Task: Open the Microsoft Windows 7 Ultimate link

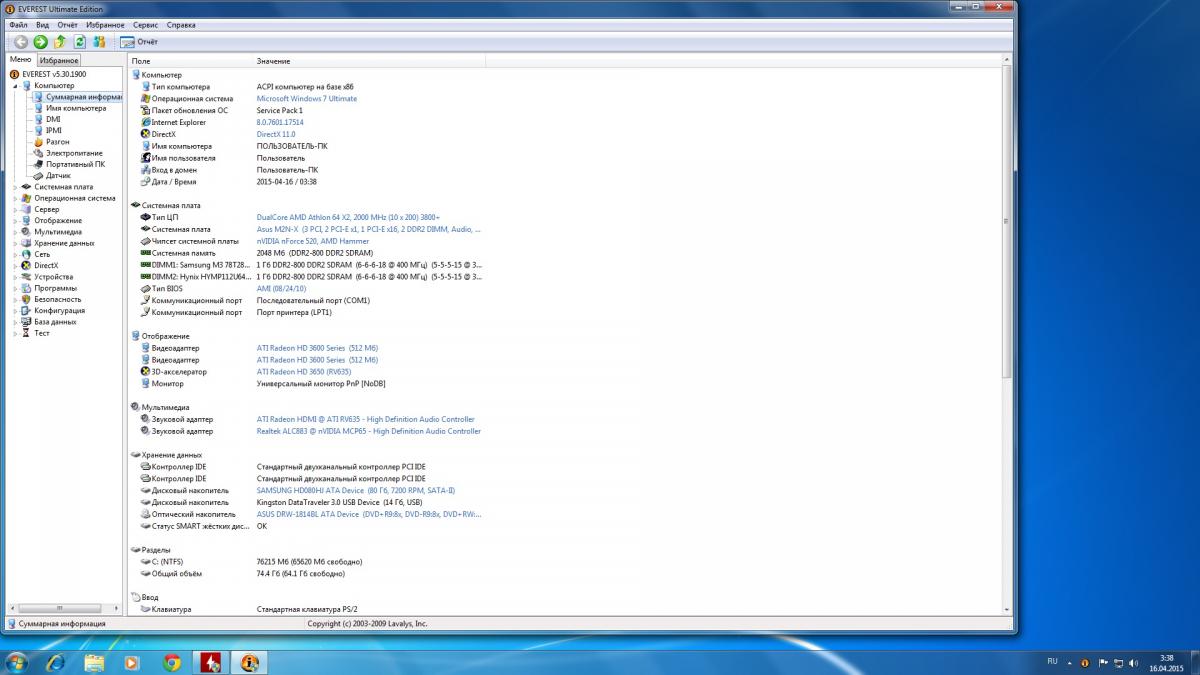Action: tap(307, 99)
